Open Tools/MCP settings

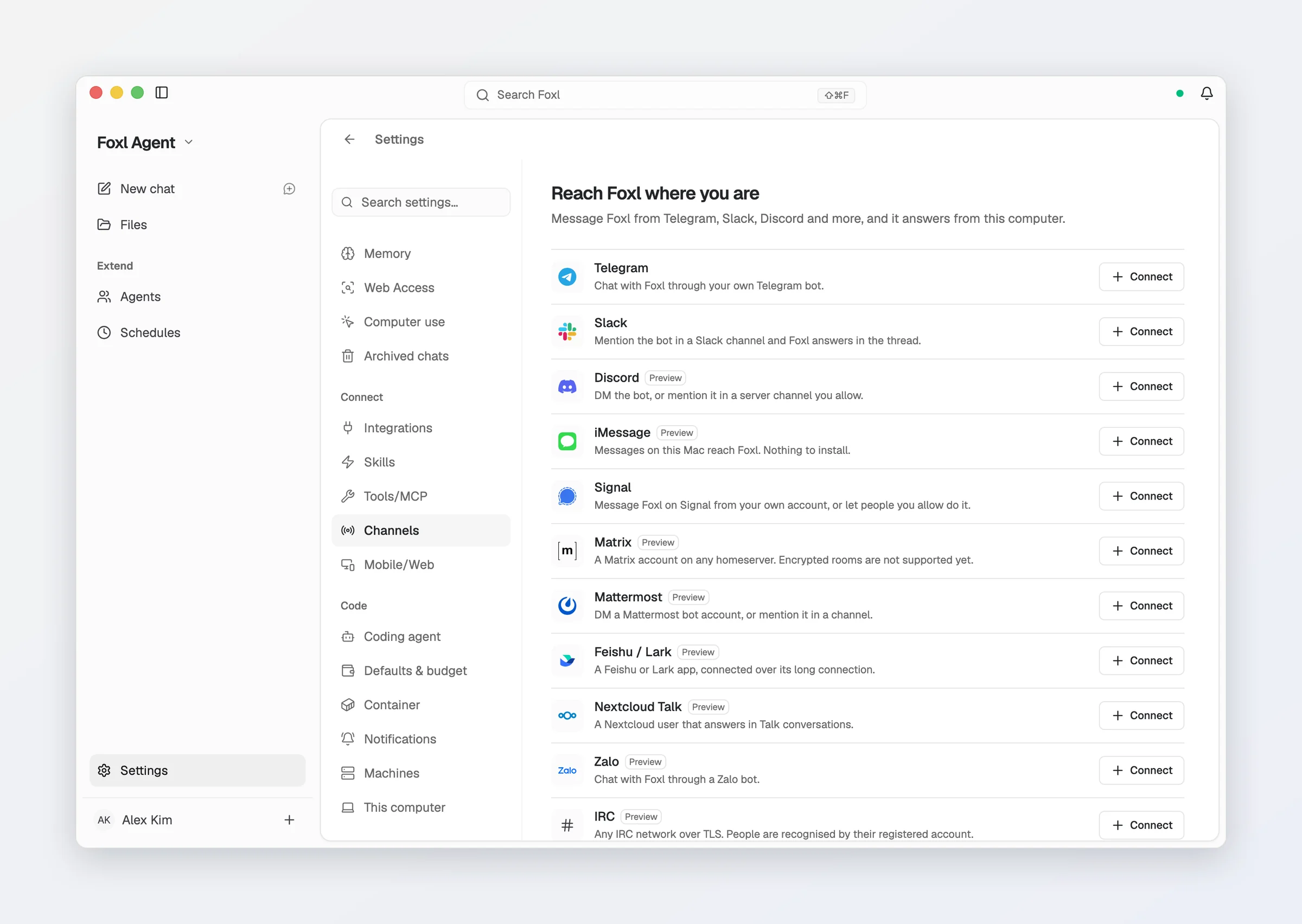click(x=421, y=496)
